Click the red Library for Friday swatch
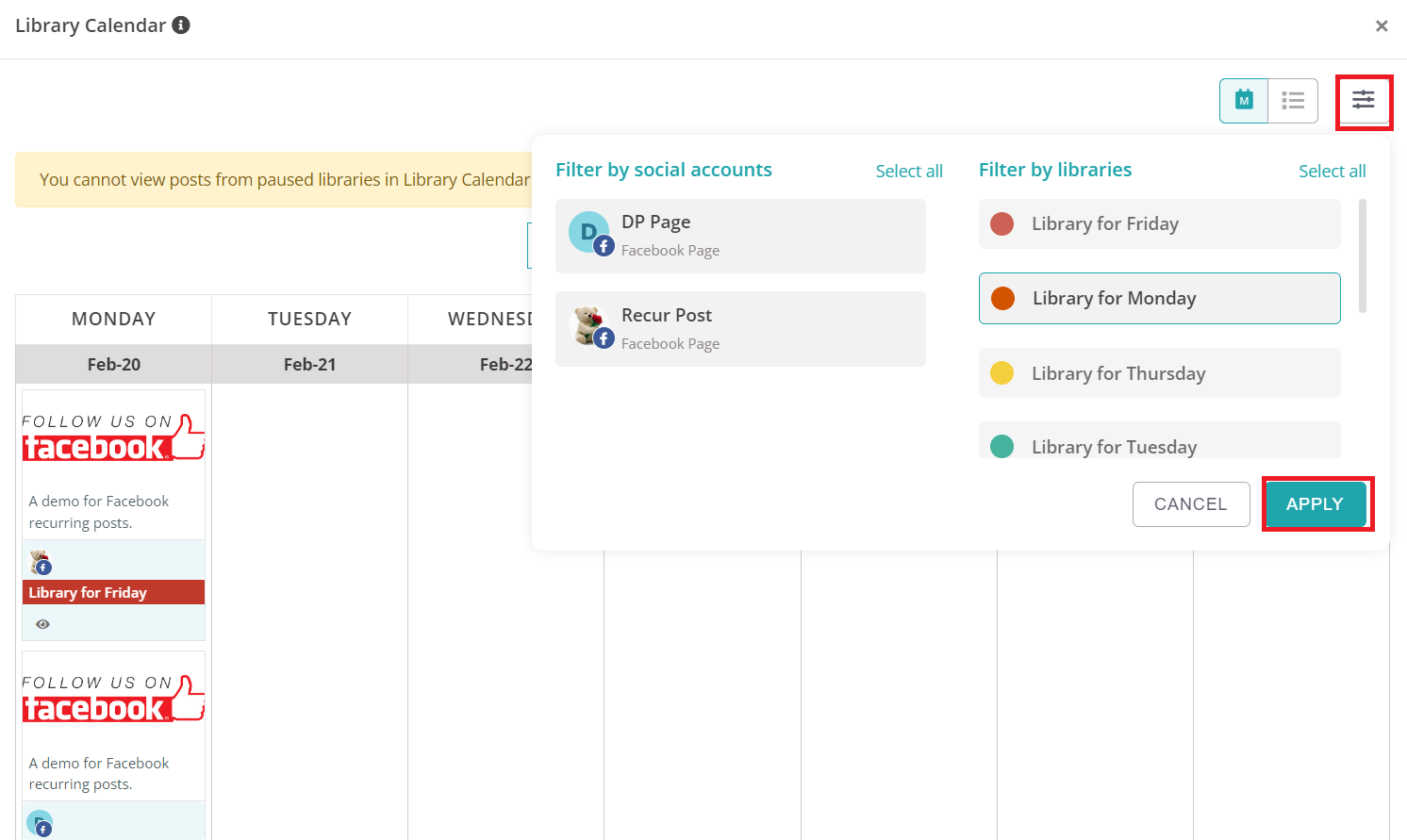The height and width of the screenshot is (840, 1407). 1002,223
